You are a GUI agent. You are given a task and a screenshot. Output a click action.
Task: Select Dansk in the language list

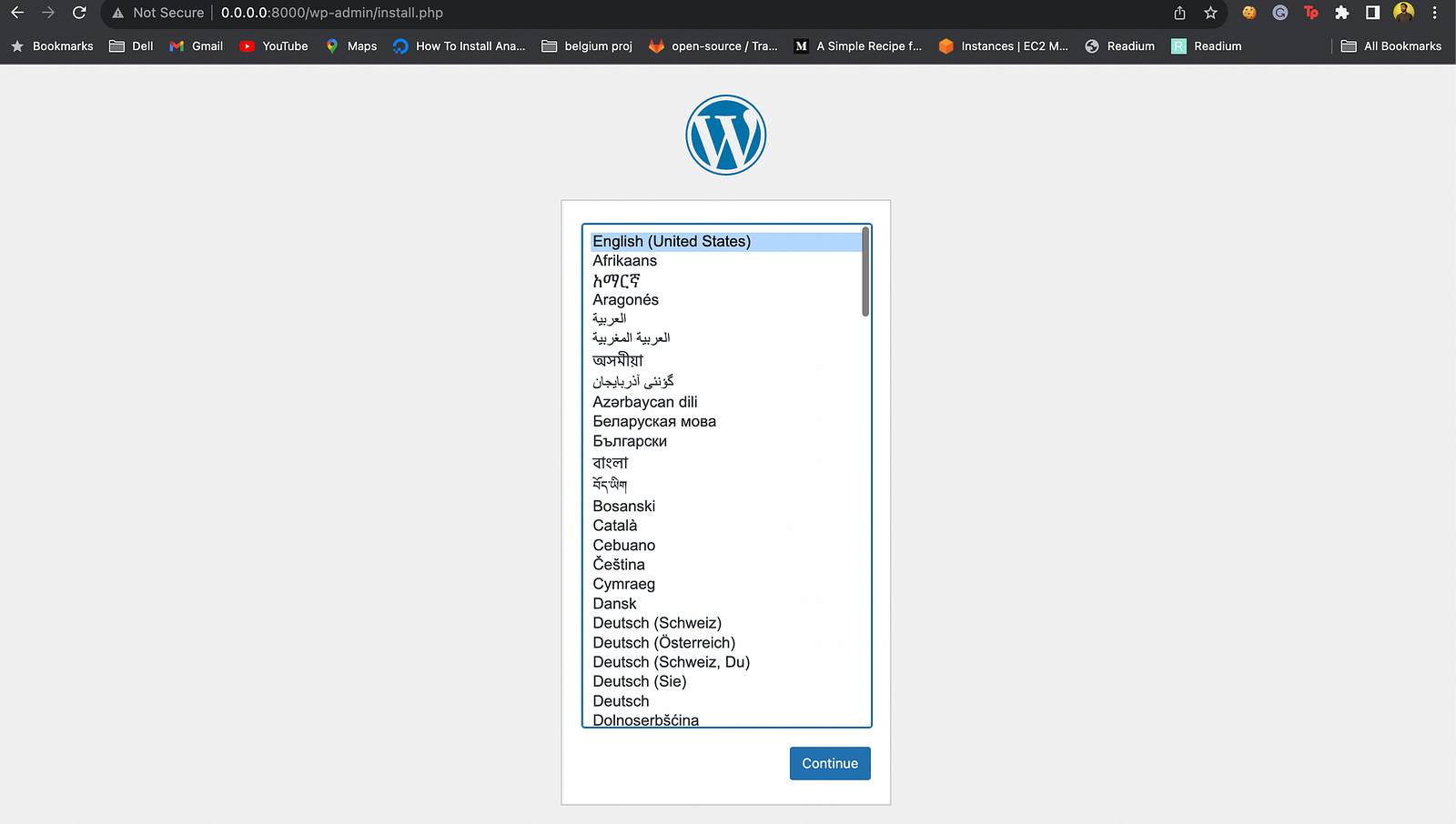[725, 604]
